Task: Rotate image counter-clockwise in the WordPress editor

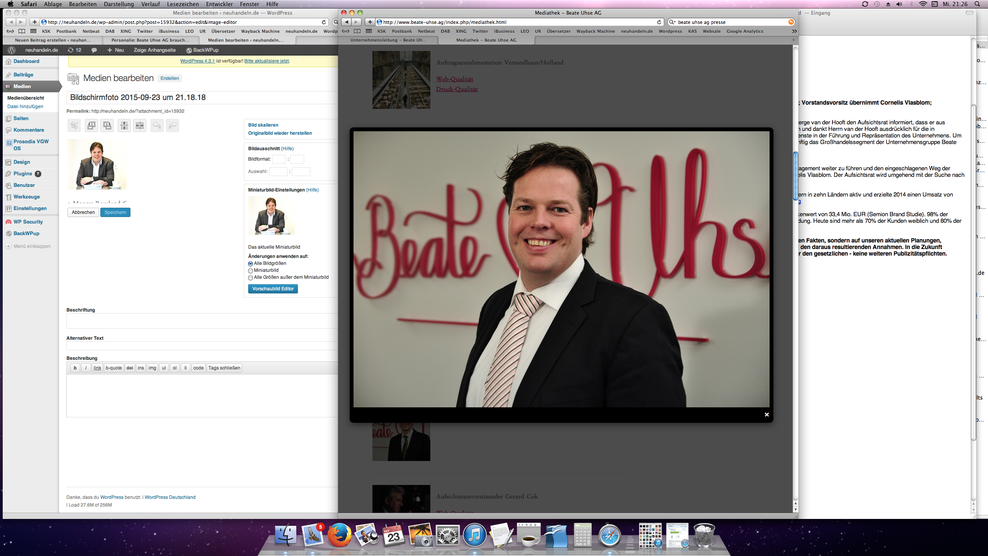Action: (x=91, y=125)
